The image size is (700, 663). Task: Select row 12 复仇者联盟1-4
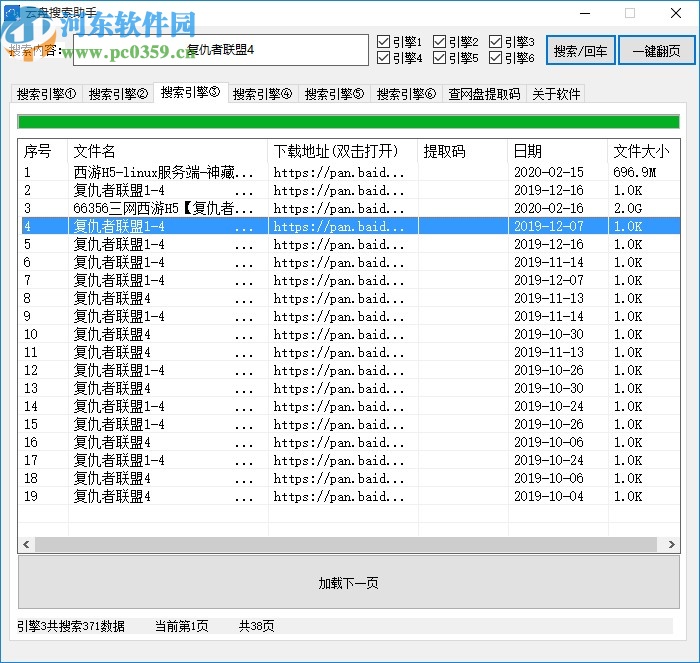pyautogui.click(x=349, y=370)
